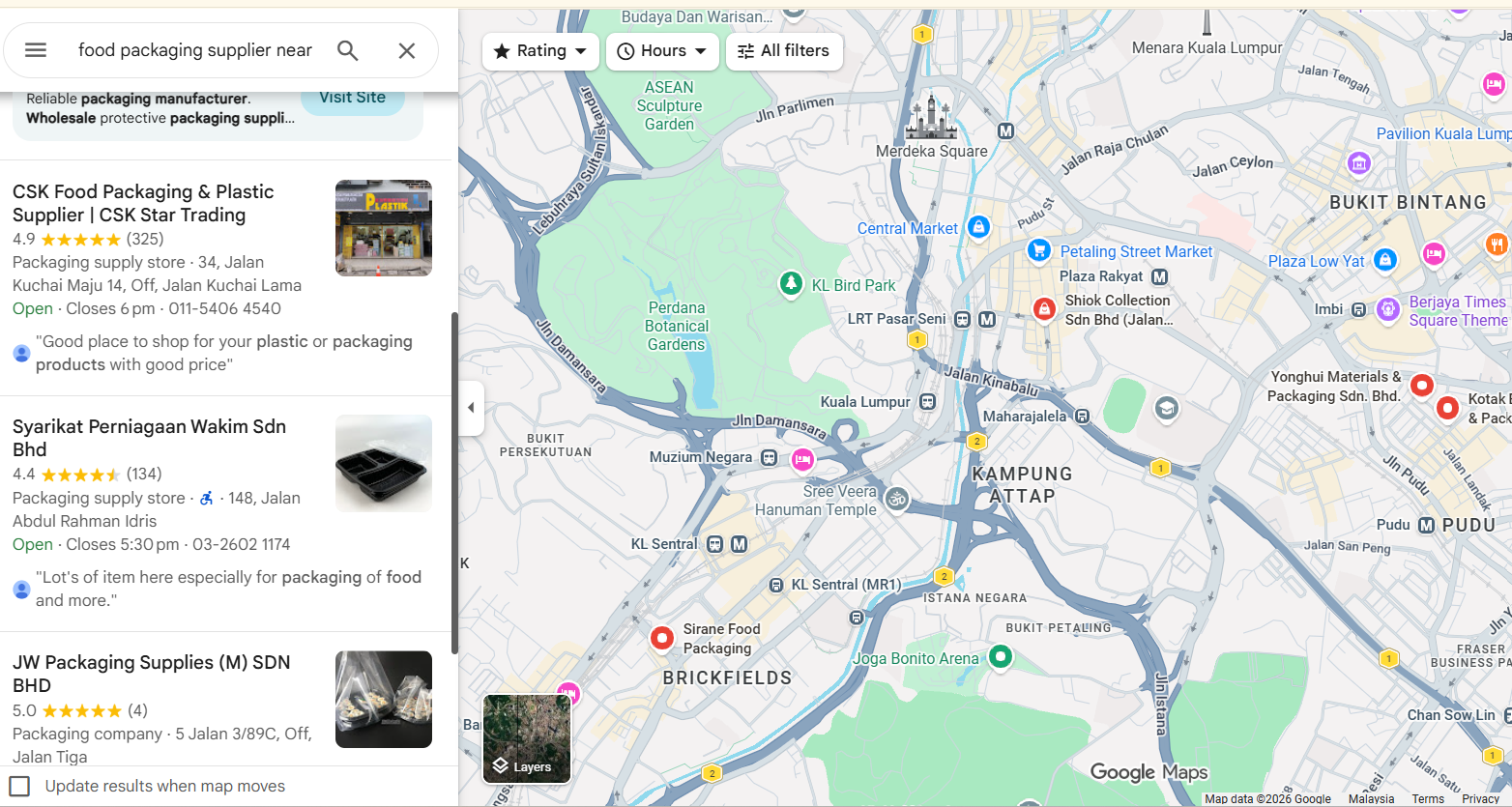The width and height of the screenshot is (1512, 807).
Task: Click KL Bird Park green pin
Action: (x=791, y=284)
